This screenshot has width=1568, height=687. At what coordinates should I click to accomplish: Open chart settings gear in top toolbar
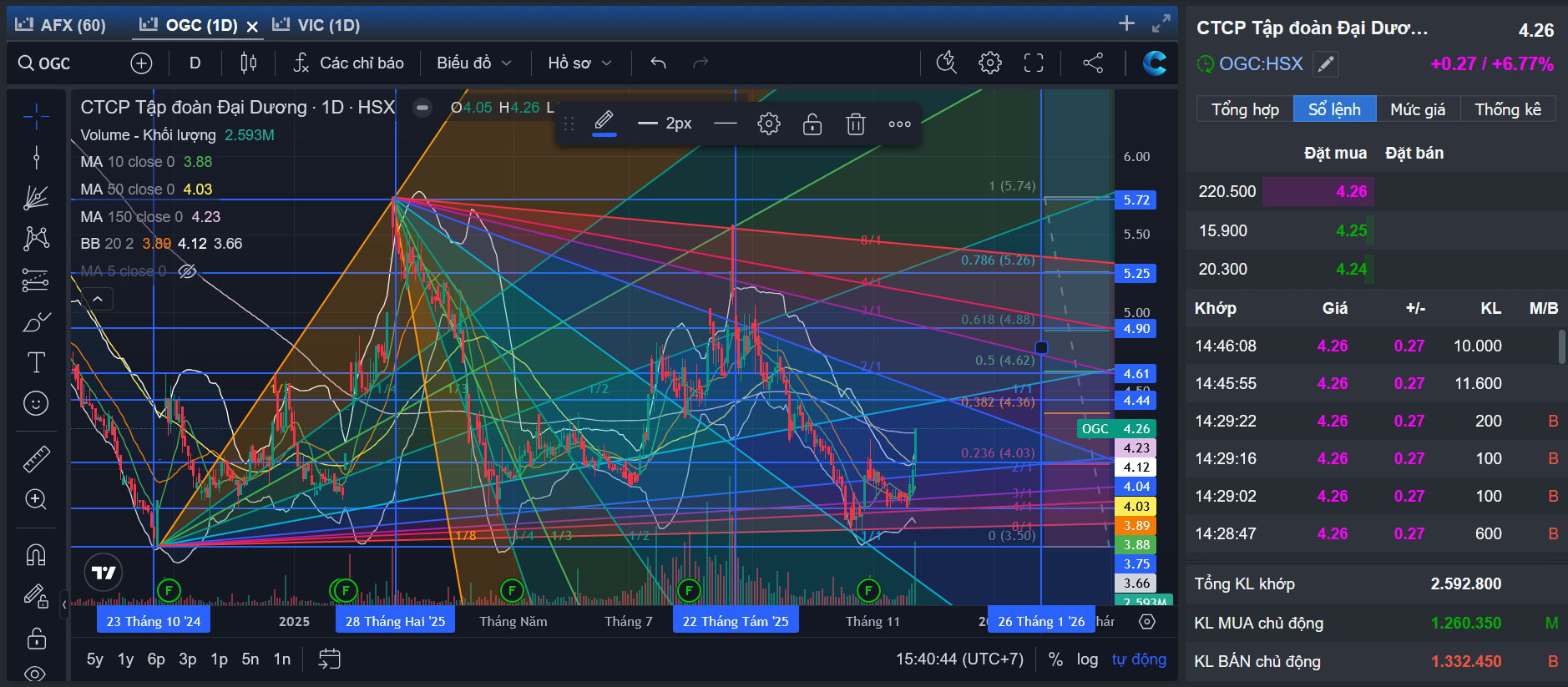990,63
